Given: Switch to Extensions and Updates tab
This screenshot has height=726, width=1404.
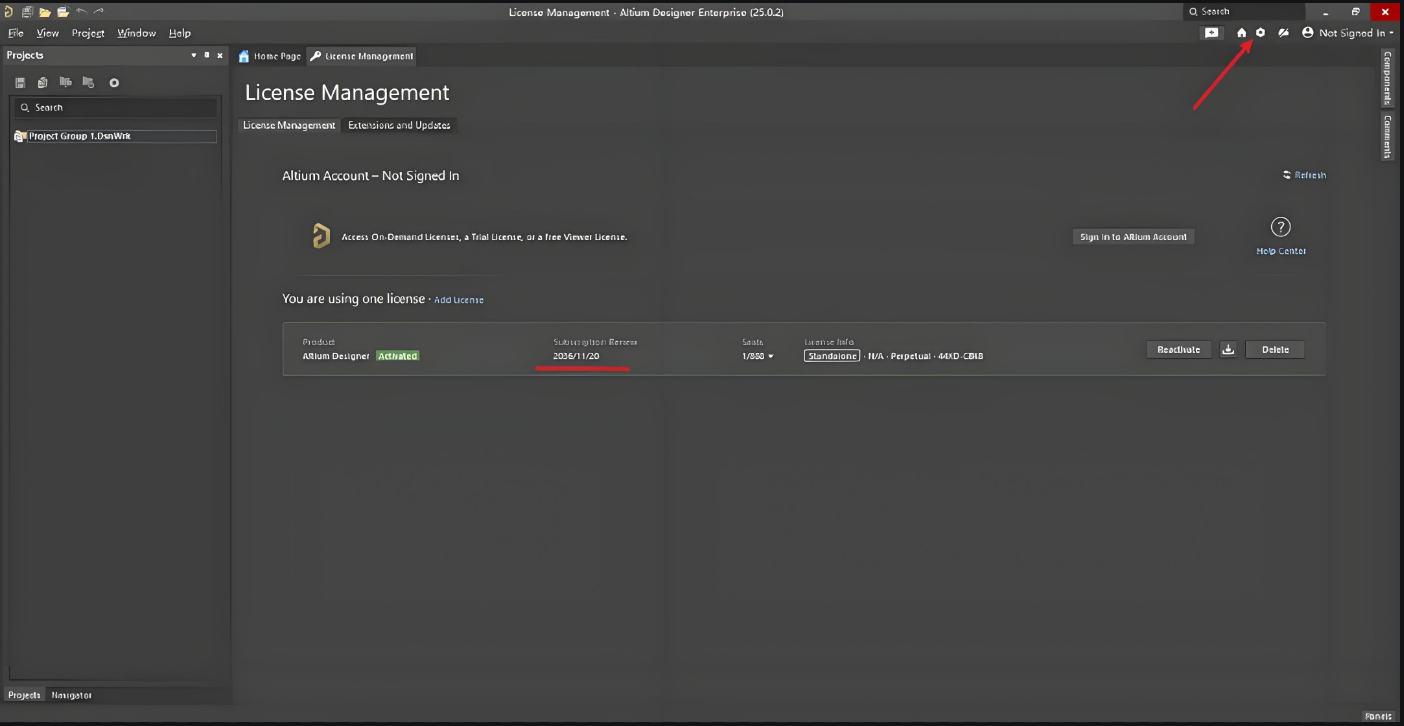Looking at the screenshot, I should pyautogui.click(x=399, y=125).
